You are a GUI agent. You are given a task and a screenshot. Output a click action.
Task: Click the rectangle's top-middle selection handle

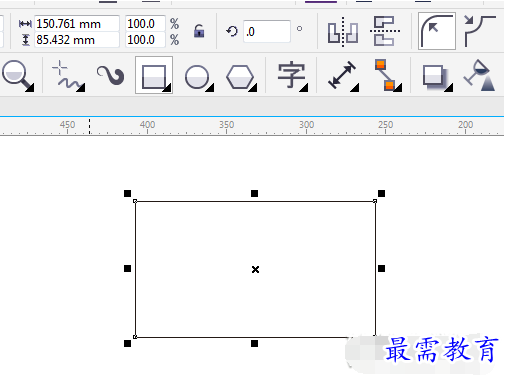(x=254, y=193)
